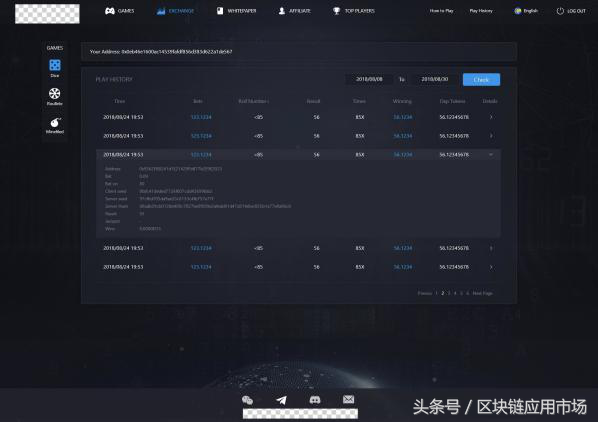Screen dimensions: 598x422
Task: Click the site logo in the header
Action: [47, 14]
